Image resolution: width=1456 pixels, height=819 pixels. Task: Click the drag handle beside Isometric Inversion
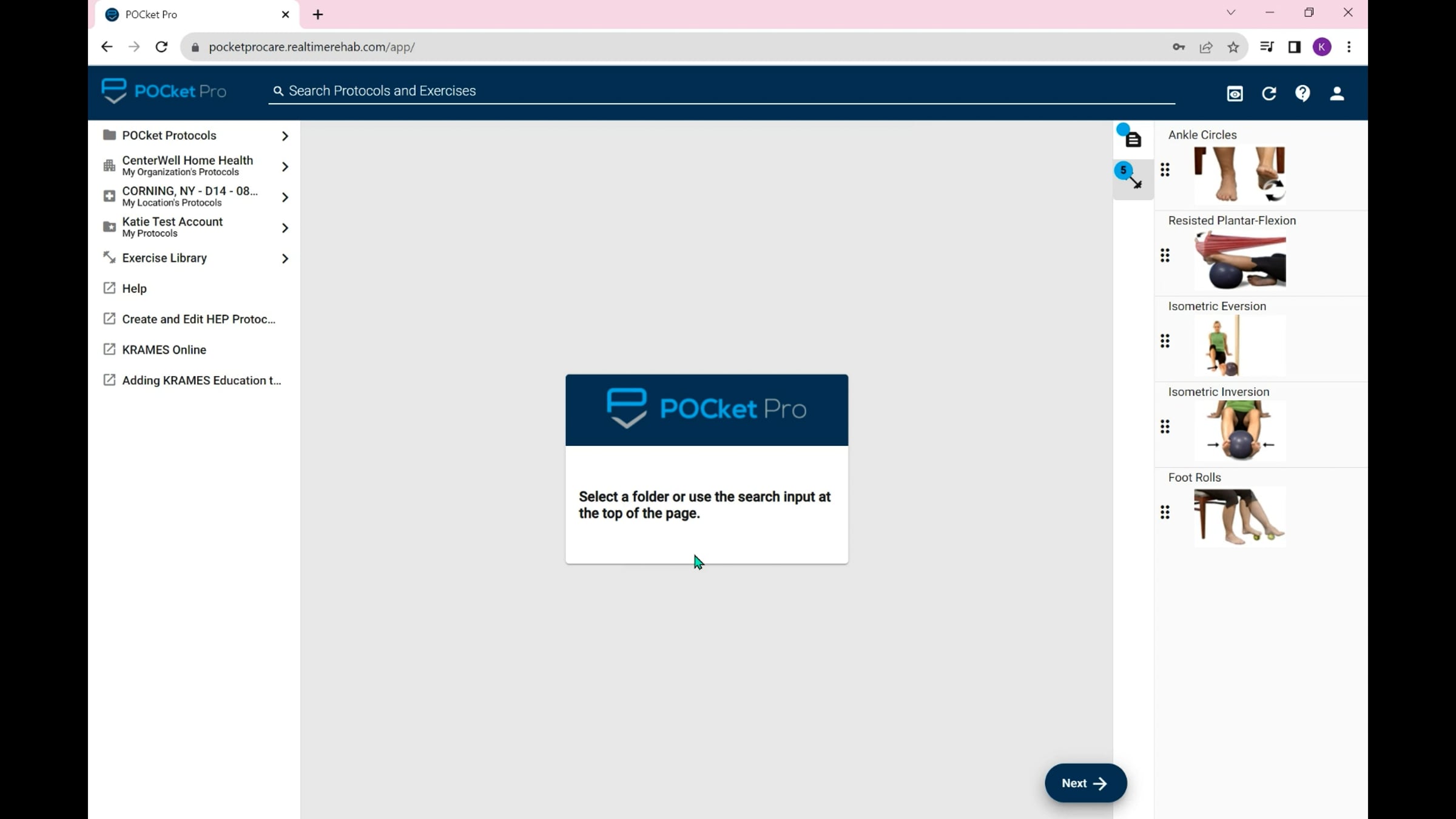click(x=1165, y=426)
